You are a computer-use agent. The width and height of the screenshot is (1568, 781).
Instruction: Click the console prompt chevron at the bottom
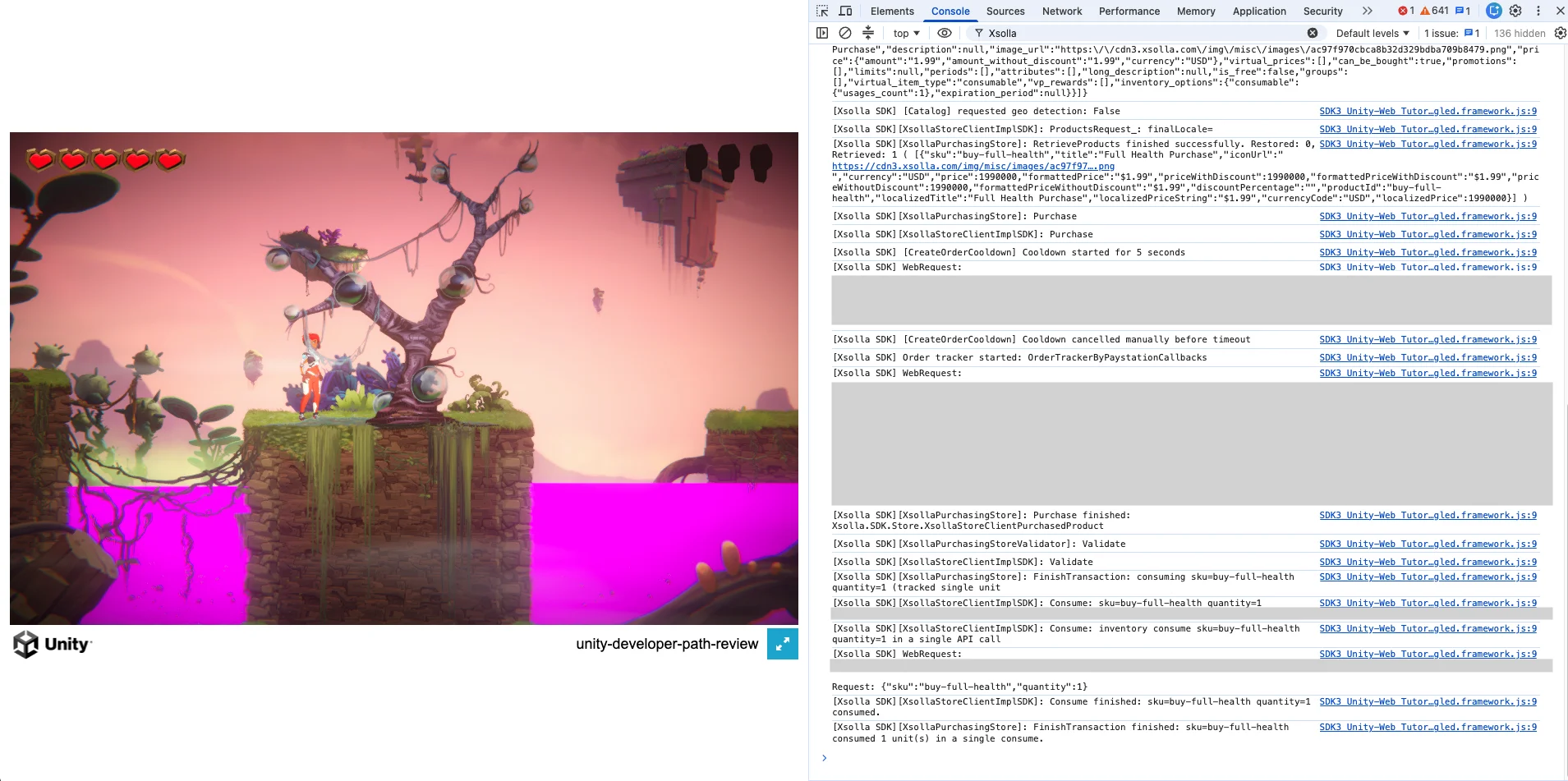point(824,757)
